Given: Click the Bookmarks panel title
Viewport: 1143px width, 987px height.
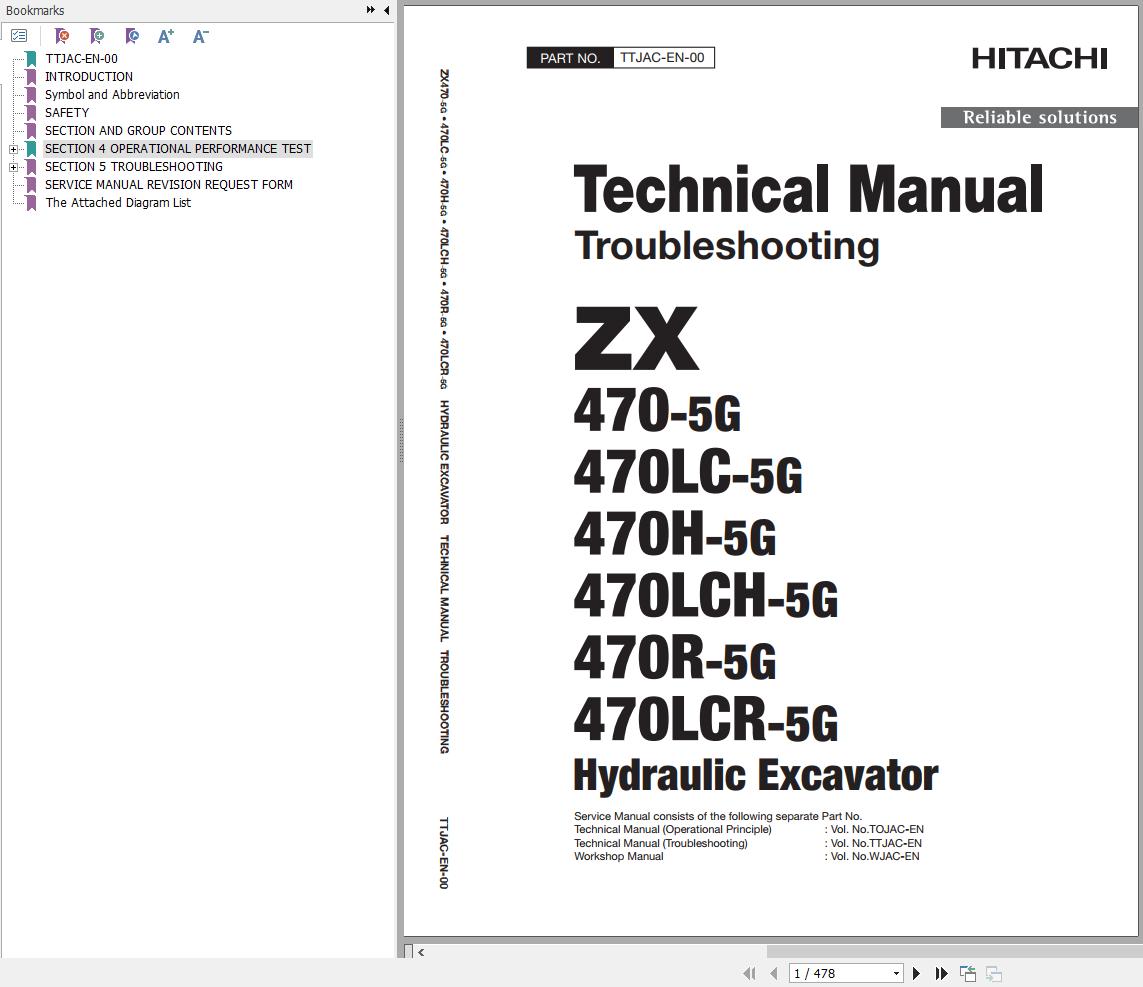Looking at the screenshot, I should (35, 10).
